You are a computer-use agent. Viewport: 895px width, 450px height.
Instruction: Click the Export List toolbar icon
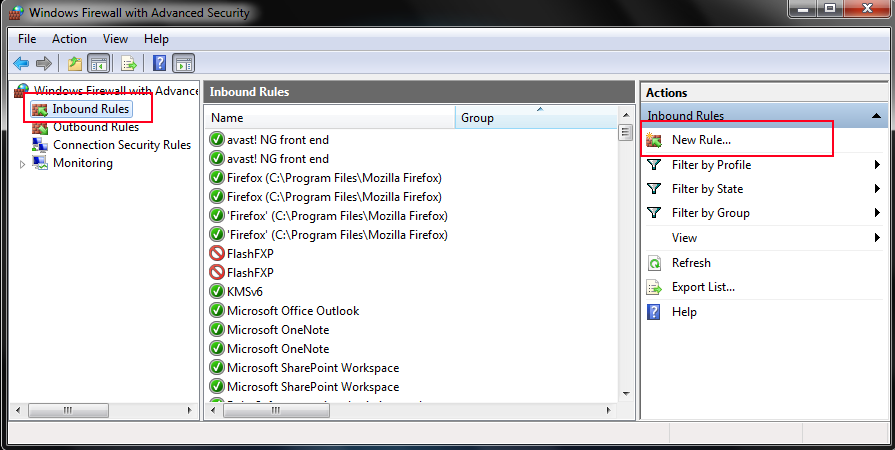click(x=129, y=63)
